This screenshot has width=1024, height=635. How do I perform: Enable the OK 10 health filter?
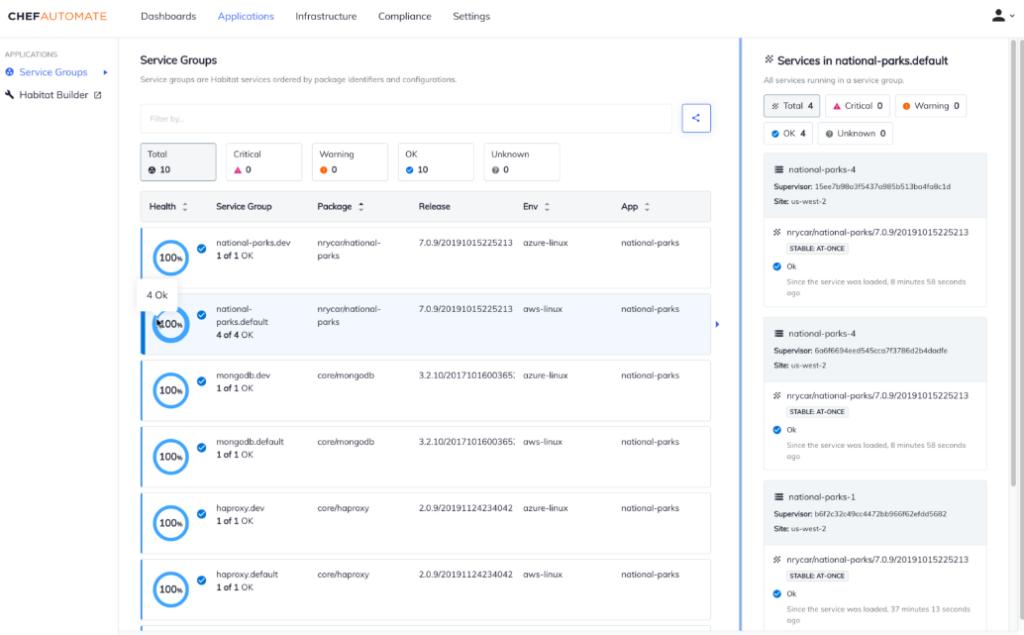coord(434,161)
